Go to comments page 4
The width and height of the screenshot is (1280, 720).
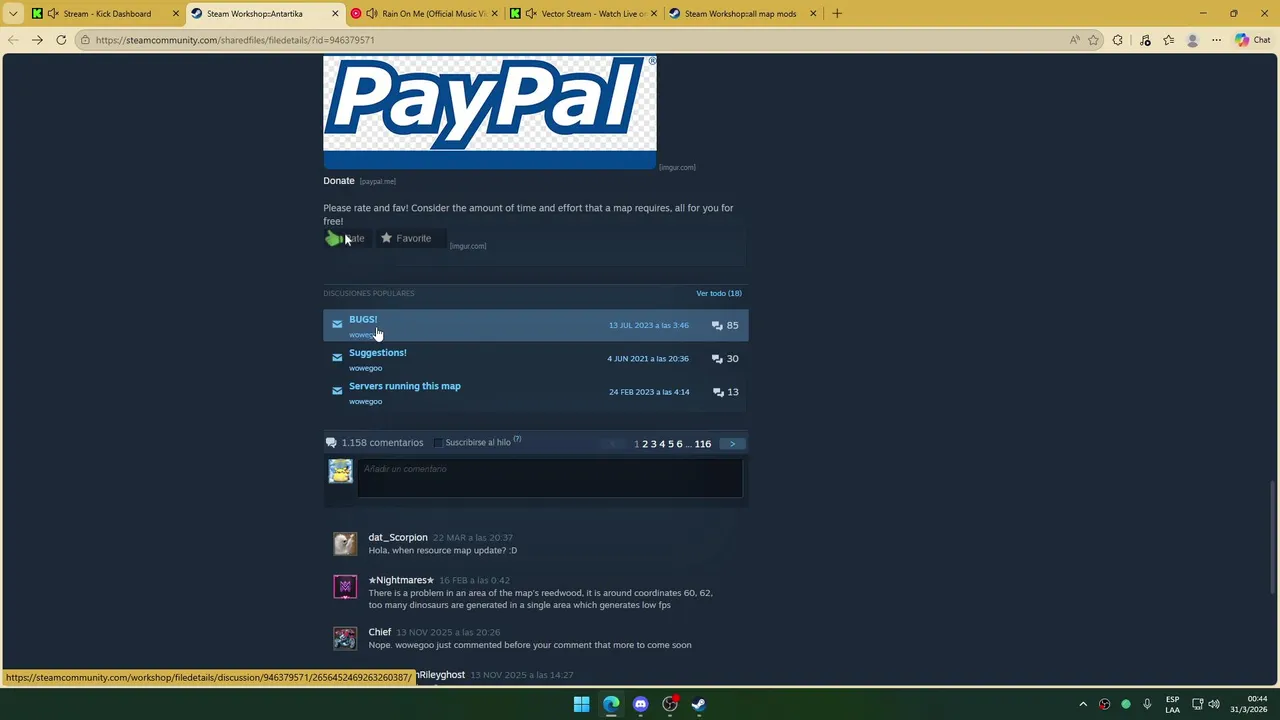(662, 444)
